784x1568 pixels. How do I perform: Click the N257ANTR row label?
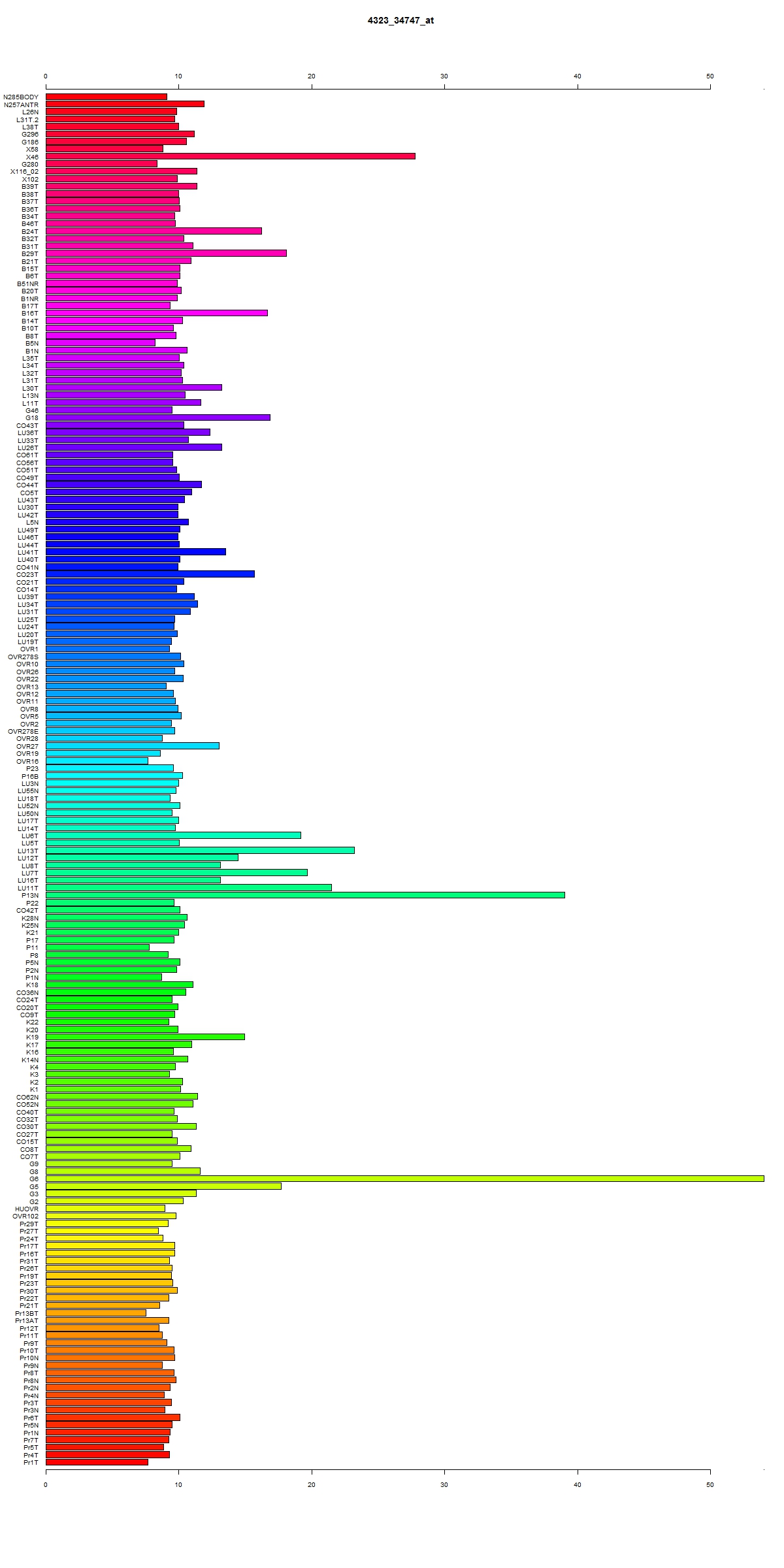pyautogui.click(x=22, y=105)
